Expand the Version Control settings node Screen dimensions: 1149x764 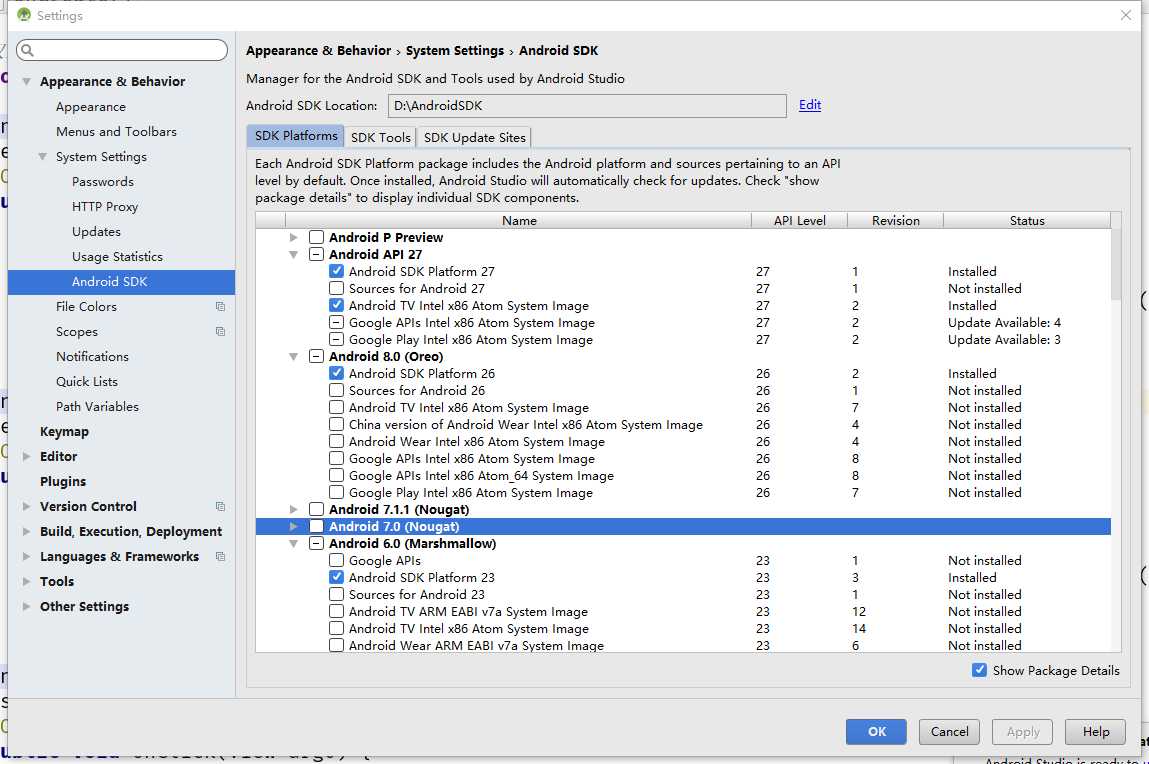(26, 506)
